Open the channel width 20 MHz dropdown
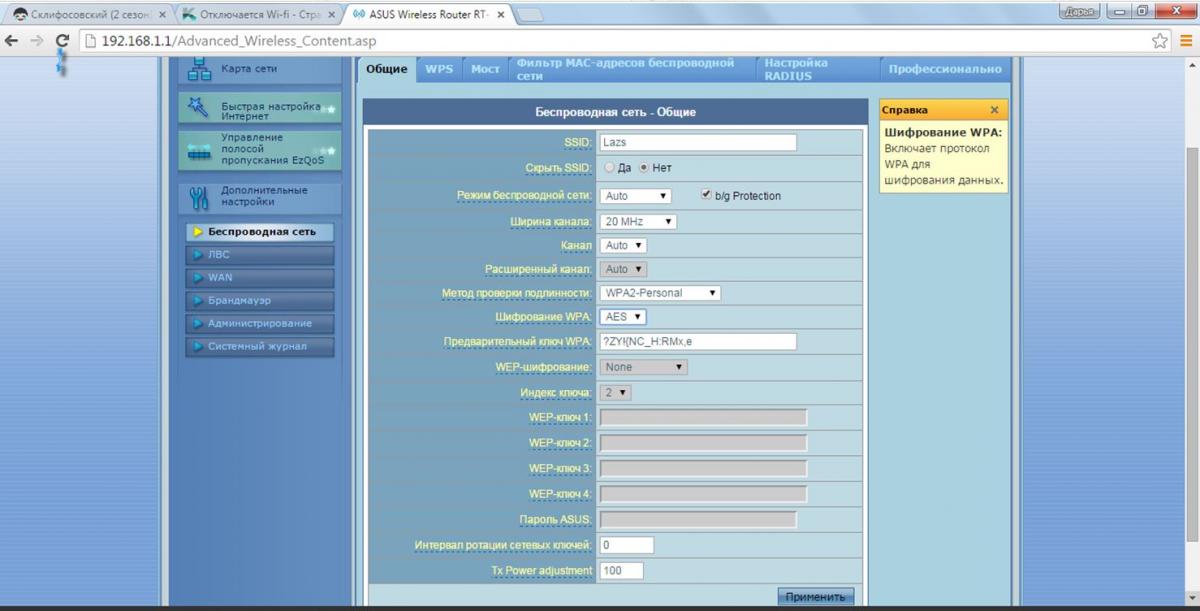Viewport: 1200px width, 611px height. coord(639,221)
